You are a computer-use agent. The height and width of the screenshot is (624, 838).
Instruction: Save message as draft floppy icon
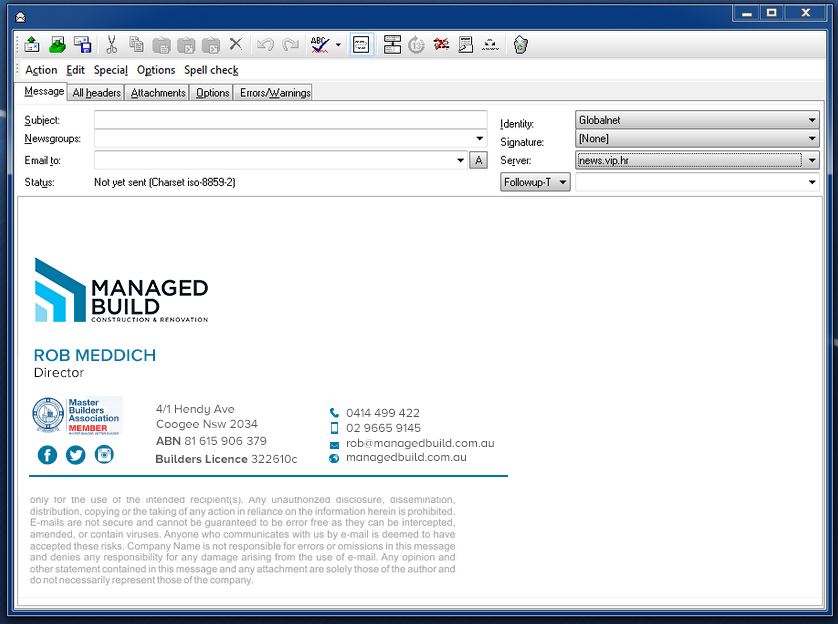click(x=83, y=45)
